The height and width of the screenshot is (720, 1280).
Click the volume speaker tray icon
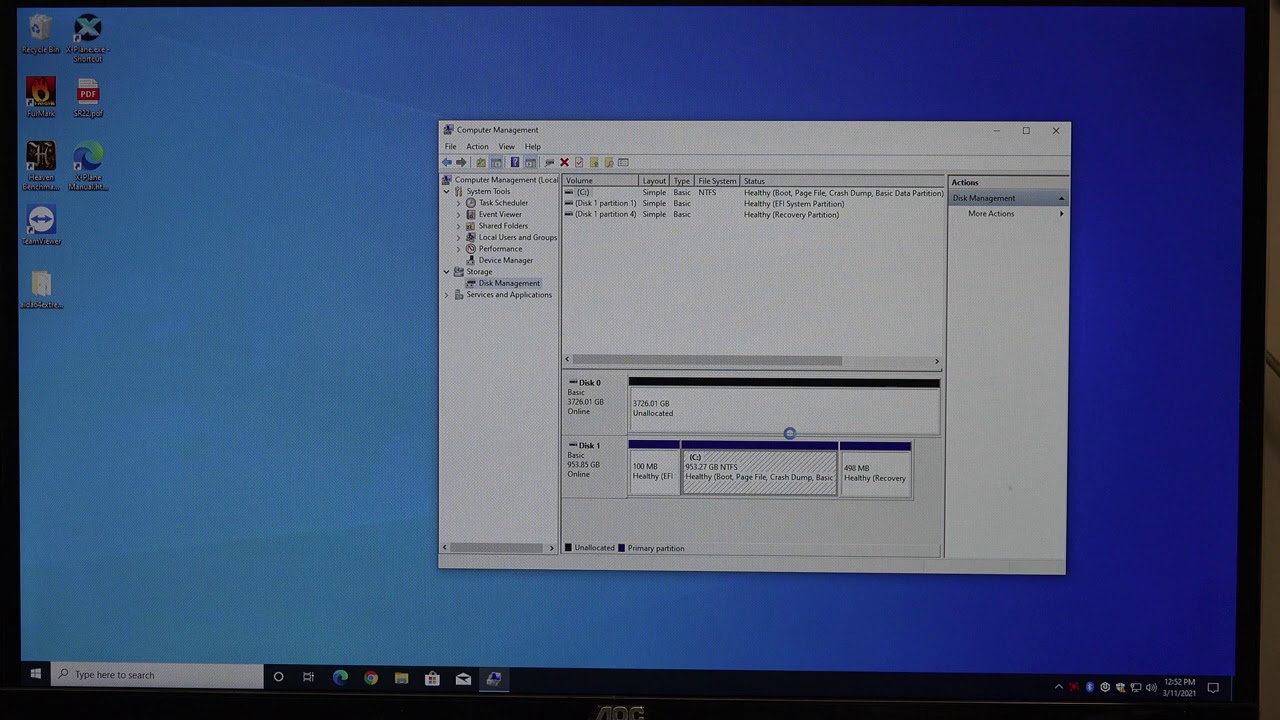[x=1151, y=687]
